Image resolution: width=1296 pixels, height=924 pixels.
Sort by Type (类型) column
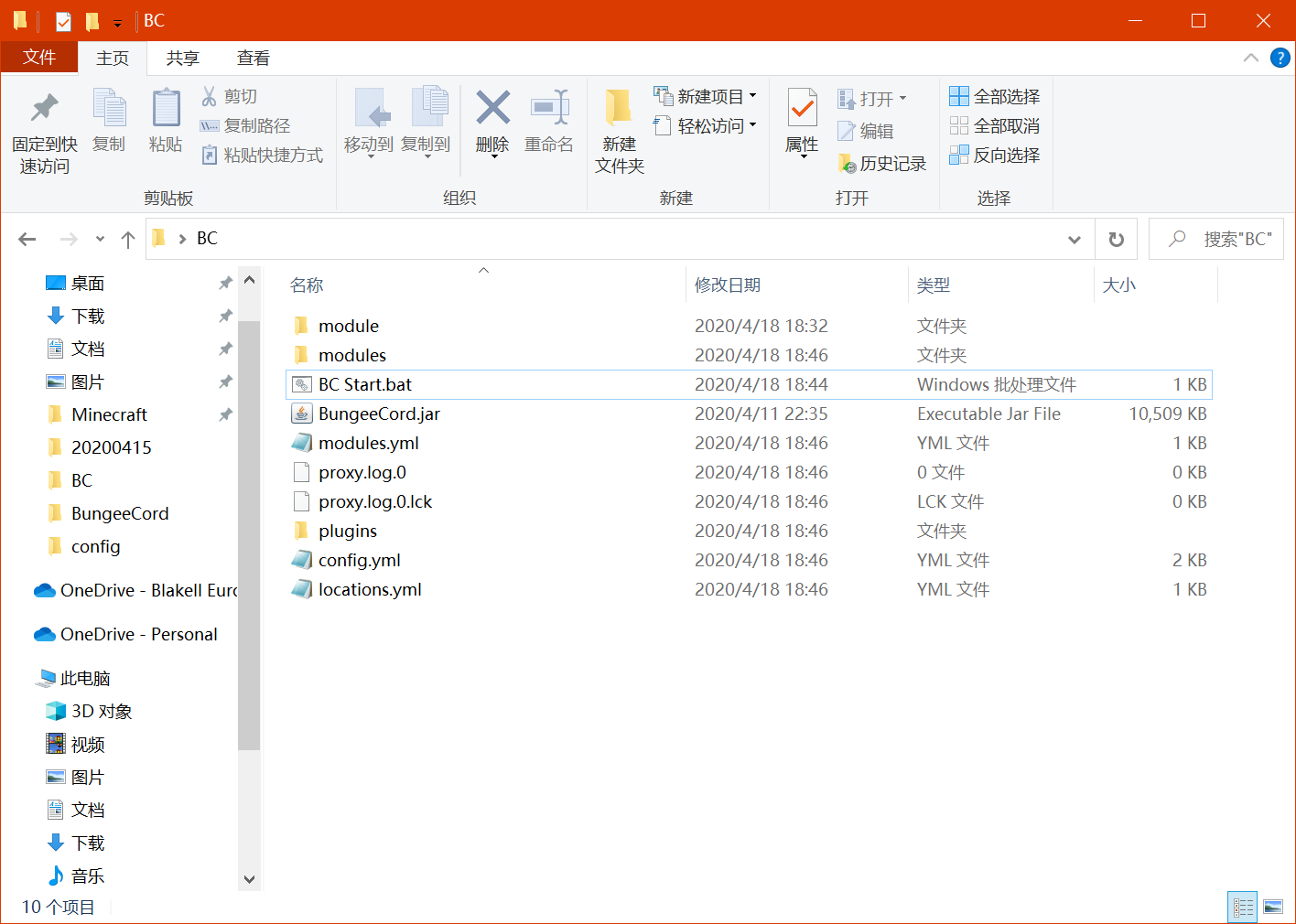coord(1001,285)
